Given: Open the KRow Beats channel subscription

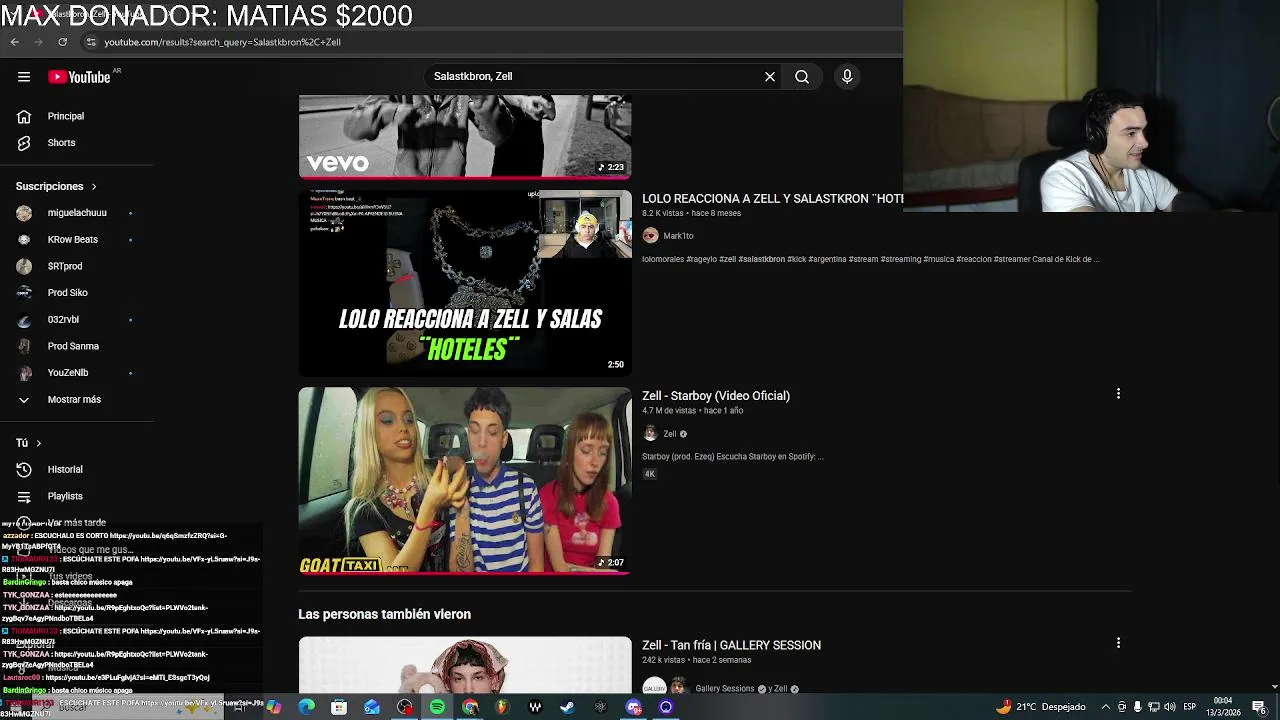Looking at the screenshot, I should click(73, 240).
